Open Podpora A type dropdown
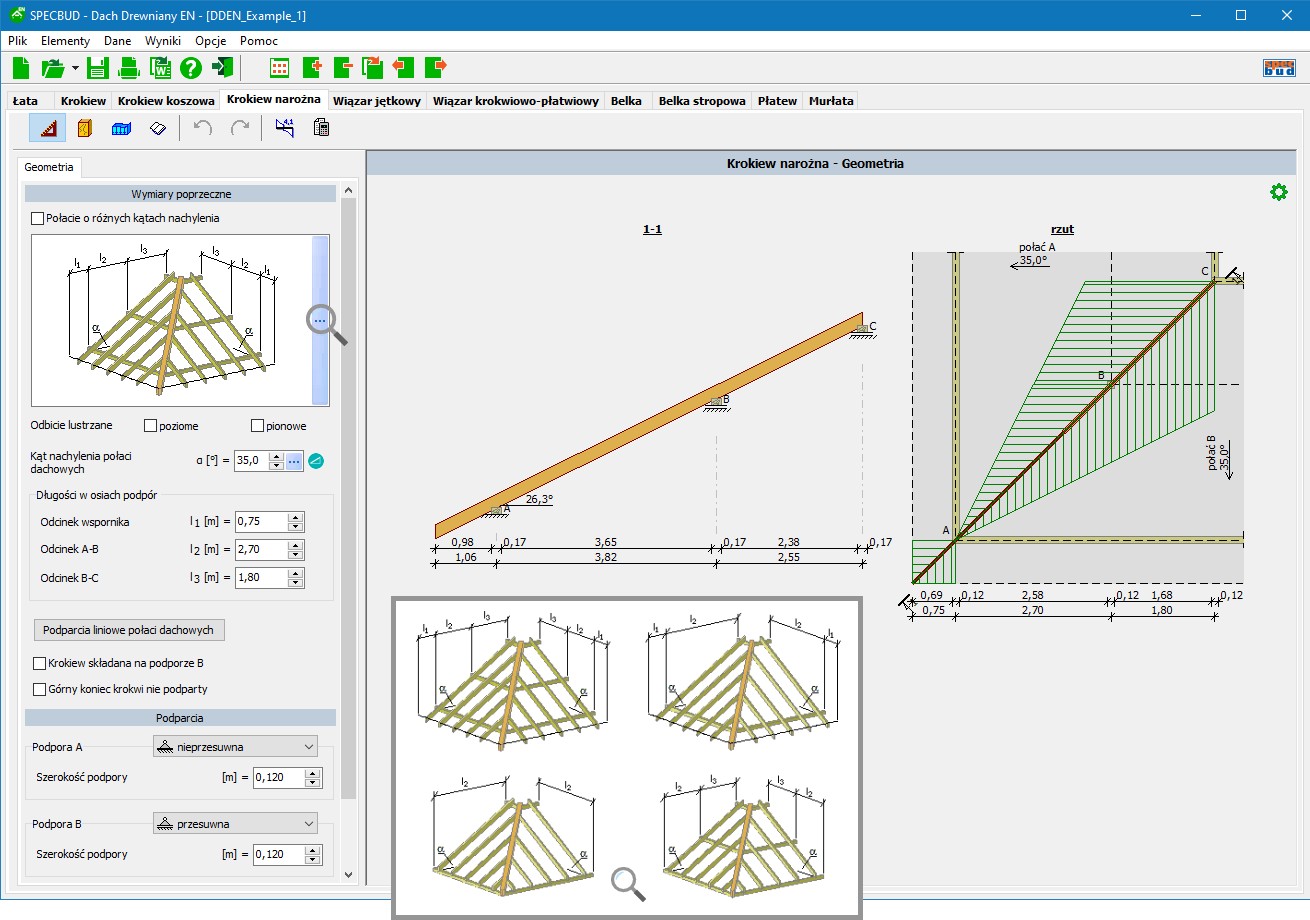The height and width of the screenshot is (920, 1310). (x=234, y=746)
